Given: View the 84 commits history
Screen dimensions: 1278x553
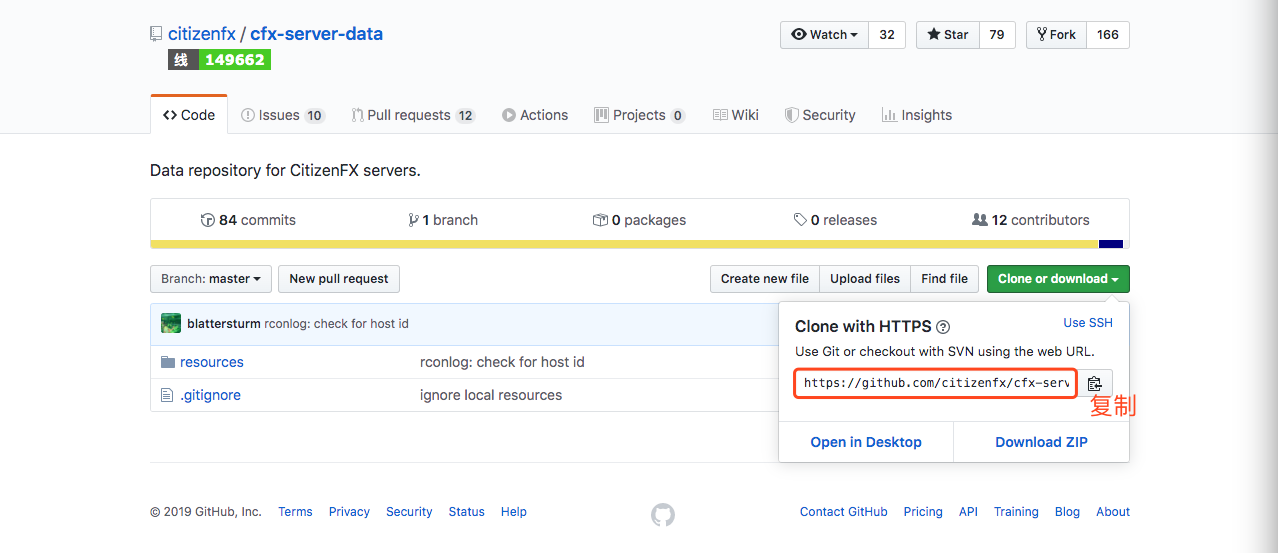Looking at the screenshot, I should [248, 220].
